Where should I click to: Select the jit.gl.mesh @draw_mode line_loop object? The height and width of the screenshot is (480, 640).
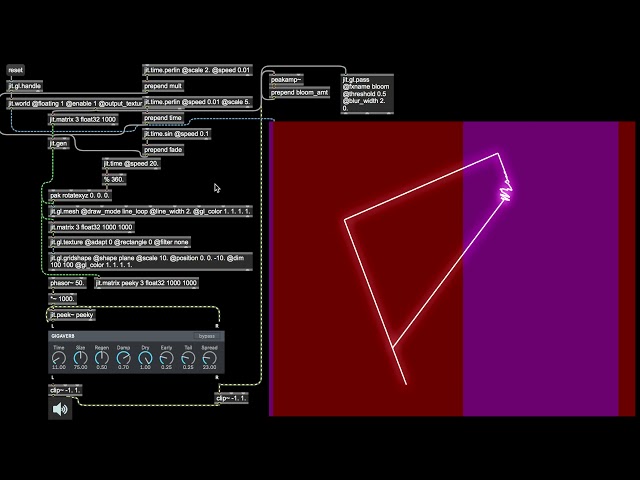tap(150, 211)
